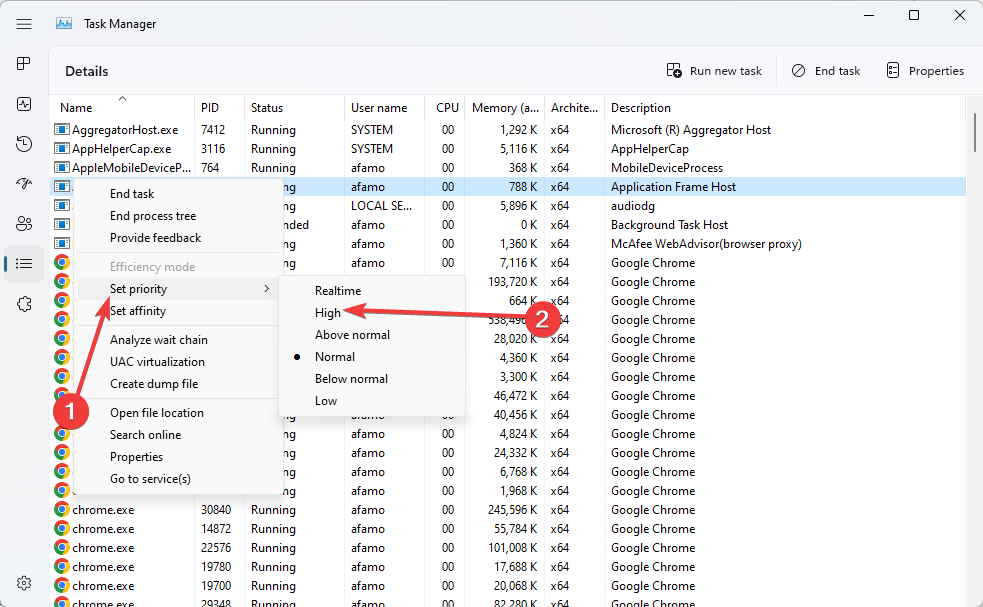This screenshot has width=983, height=607.
Task: Select Search online entry
Action: coord(179,435)
